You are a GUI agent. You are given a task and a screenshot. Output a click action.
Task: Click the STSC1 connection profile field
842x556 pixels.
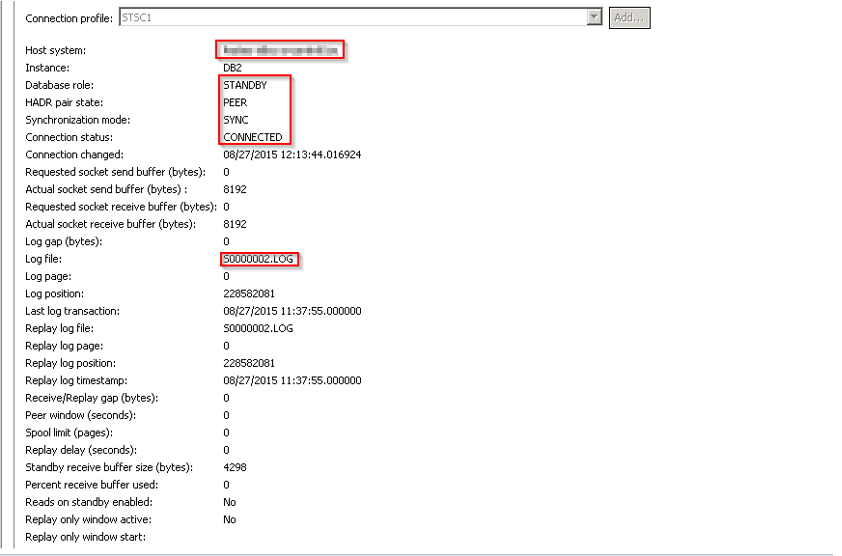350,18
